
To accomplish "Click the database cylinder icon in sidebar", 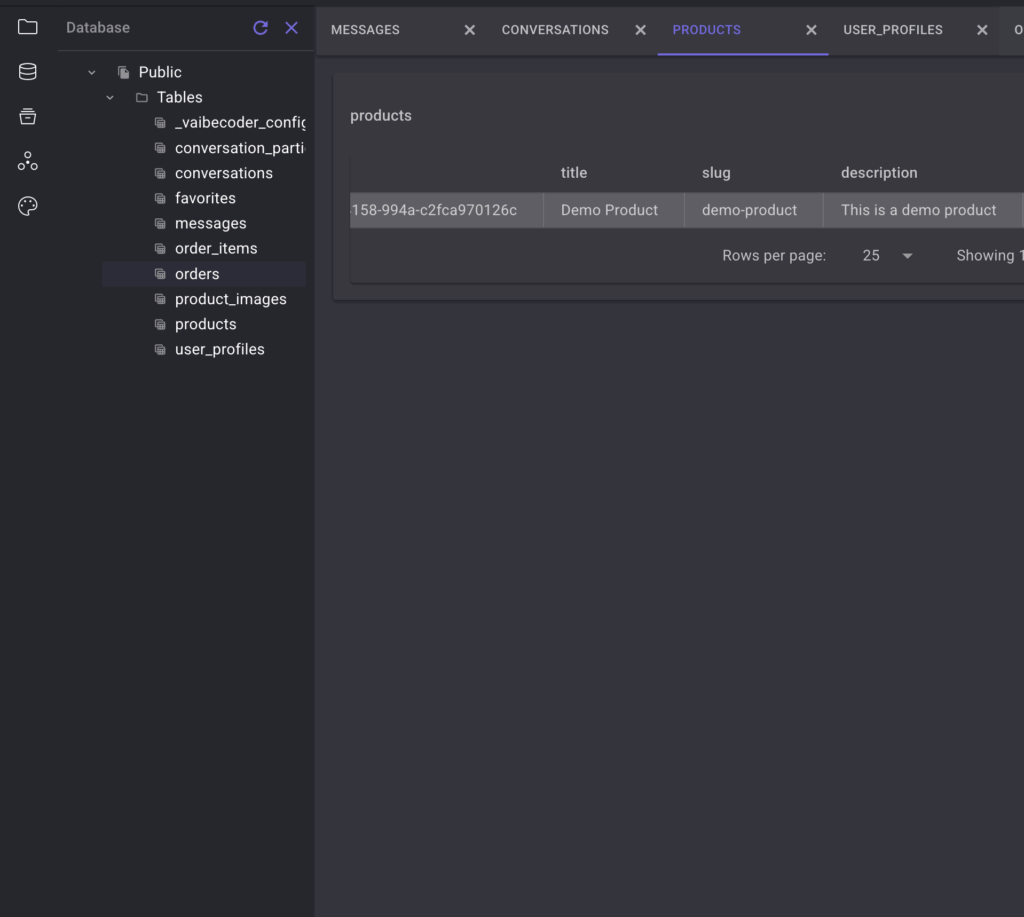I will 28,72.
